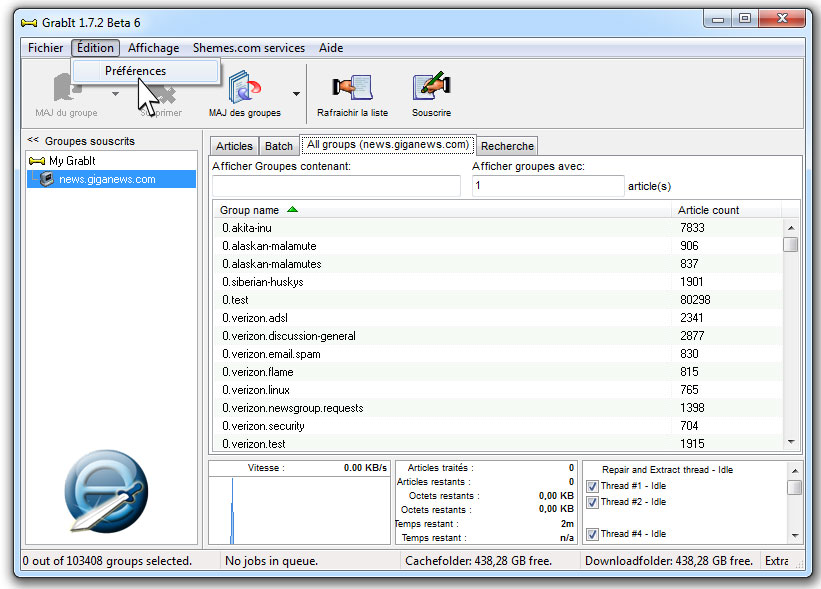Select the 0.verizon.test group row
Image resolution: width=821 pixels, height=589 pixels.
click(x=498, y=444)
